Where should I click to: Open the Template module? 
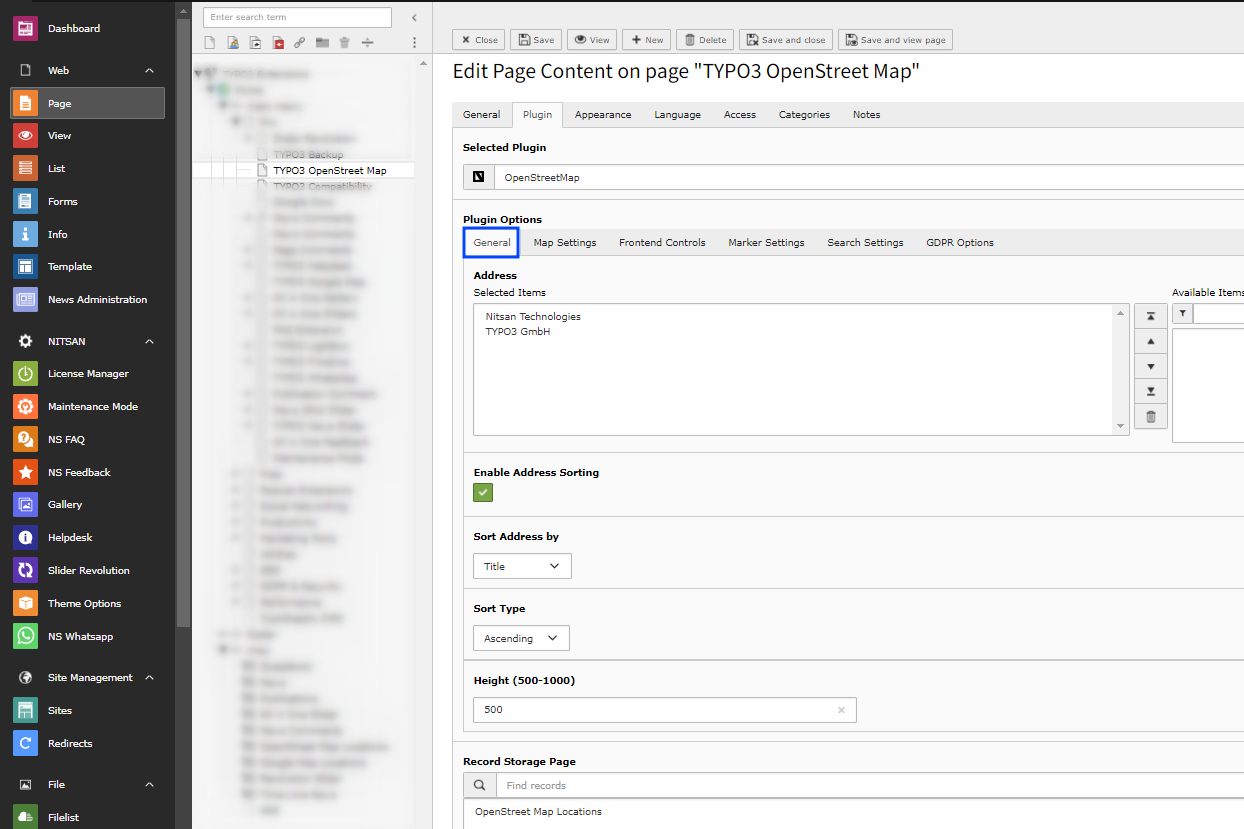tap(88, 266)
